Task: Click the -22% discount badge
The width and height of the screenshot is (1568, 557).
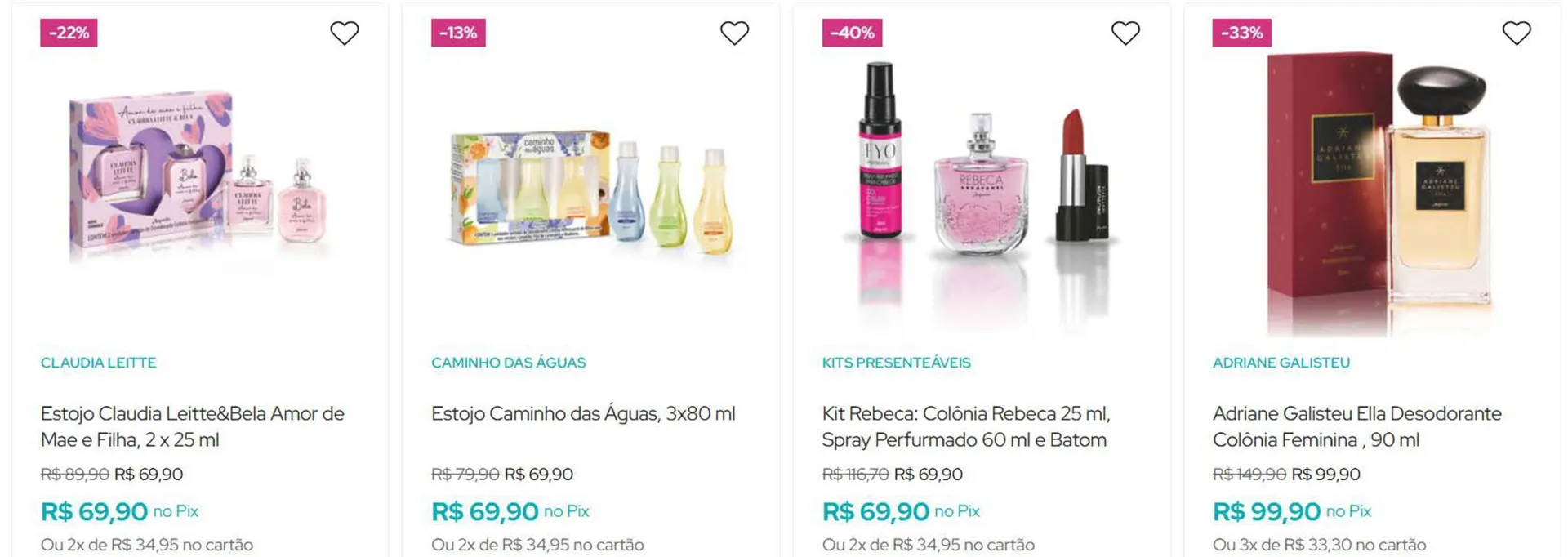Action: 69,33
